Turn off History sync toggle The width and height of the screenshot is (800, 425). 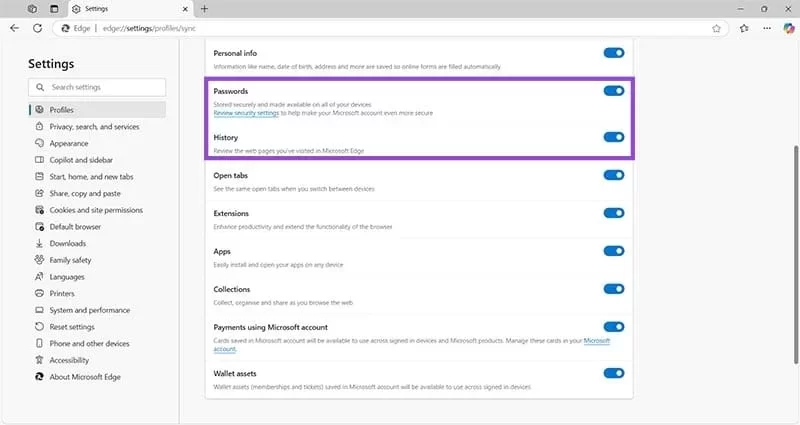pyautogui.click(x=614, y=137)
